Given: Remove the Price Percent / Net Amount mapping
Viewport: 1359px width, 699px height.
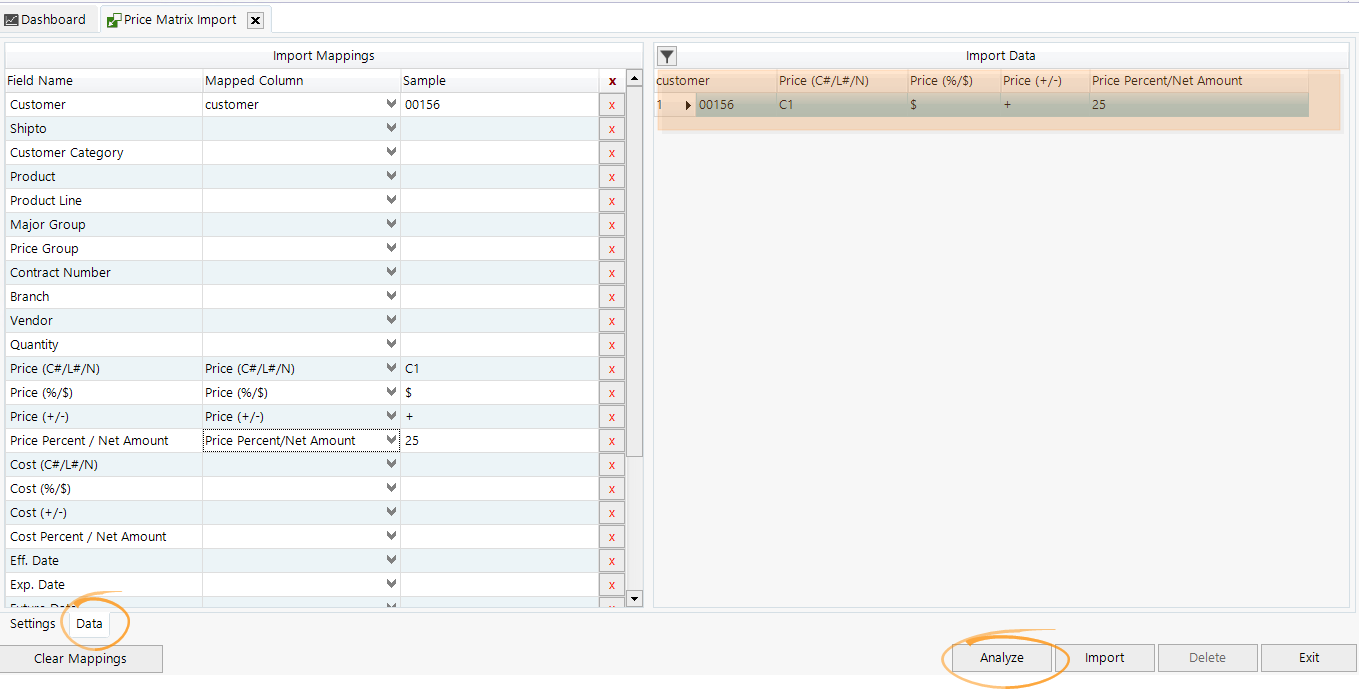Looking at the screenshot, I should [x=611, y=440].
